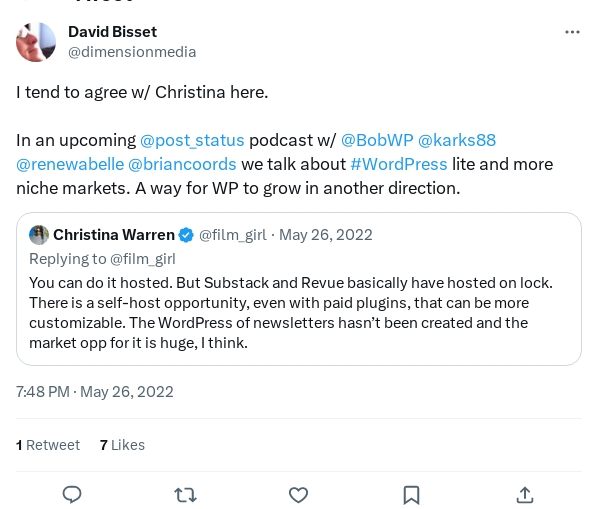Click the #WordPress hashtag
Screen dimensions: 598x509
click(399, 164)
